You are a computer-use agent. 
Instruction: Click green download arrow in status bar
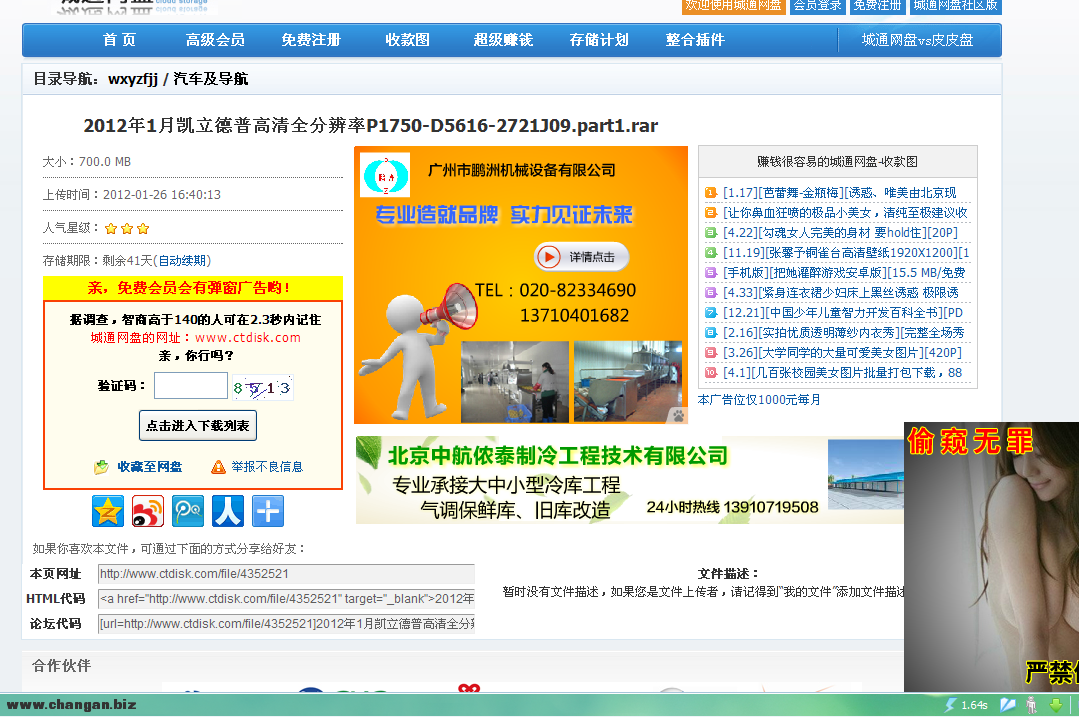click(x=1055, y=705)
